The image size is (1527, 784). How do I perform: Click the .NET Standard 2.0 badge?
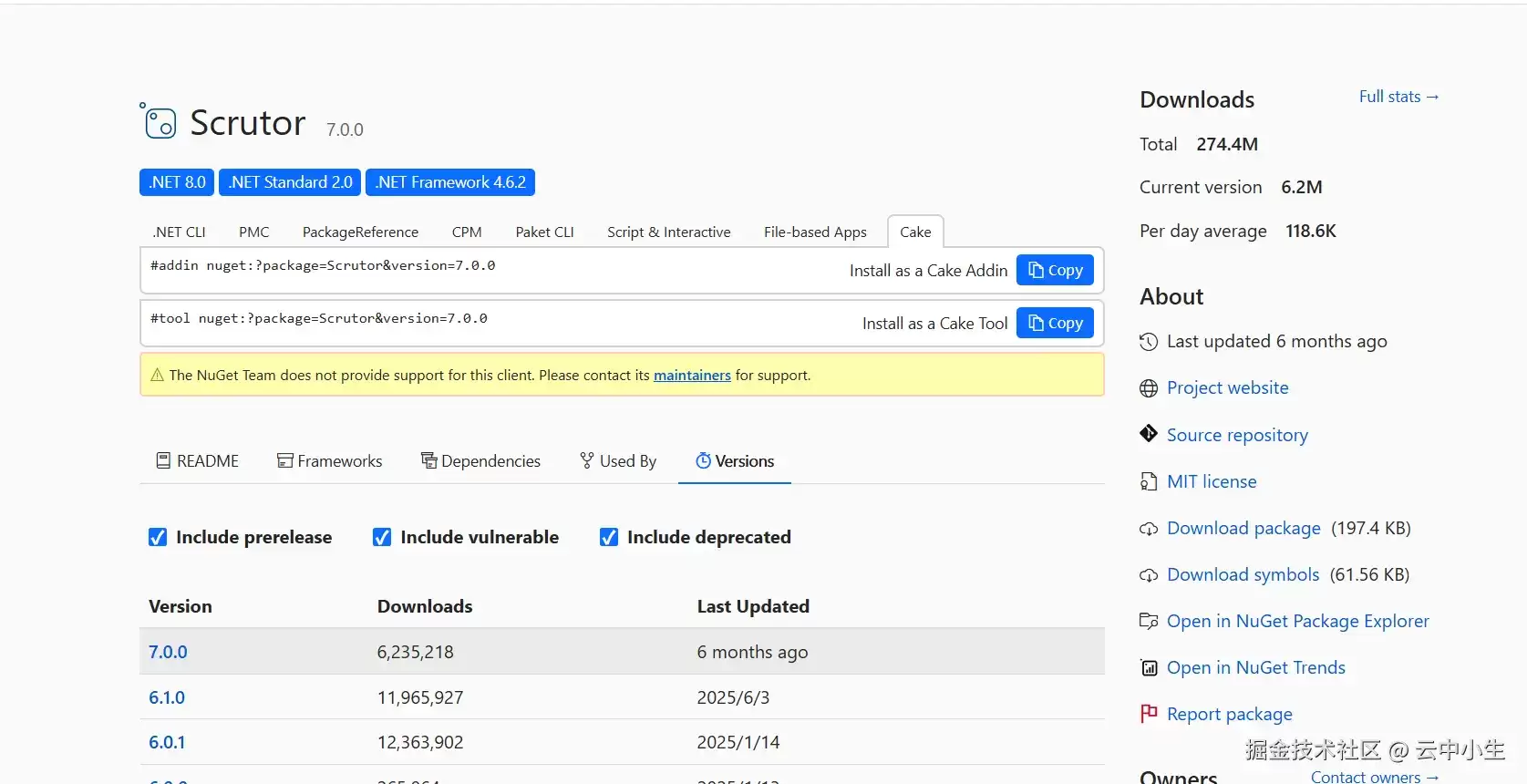[290, 182]
